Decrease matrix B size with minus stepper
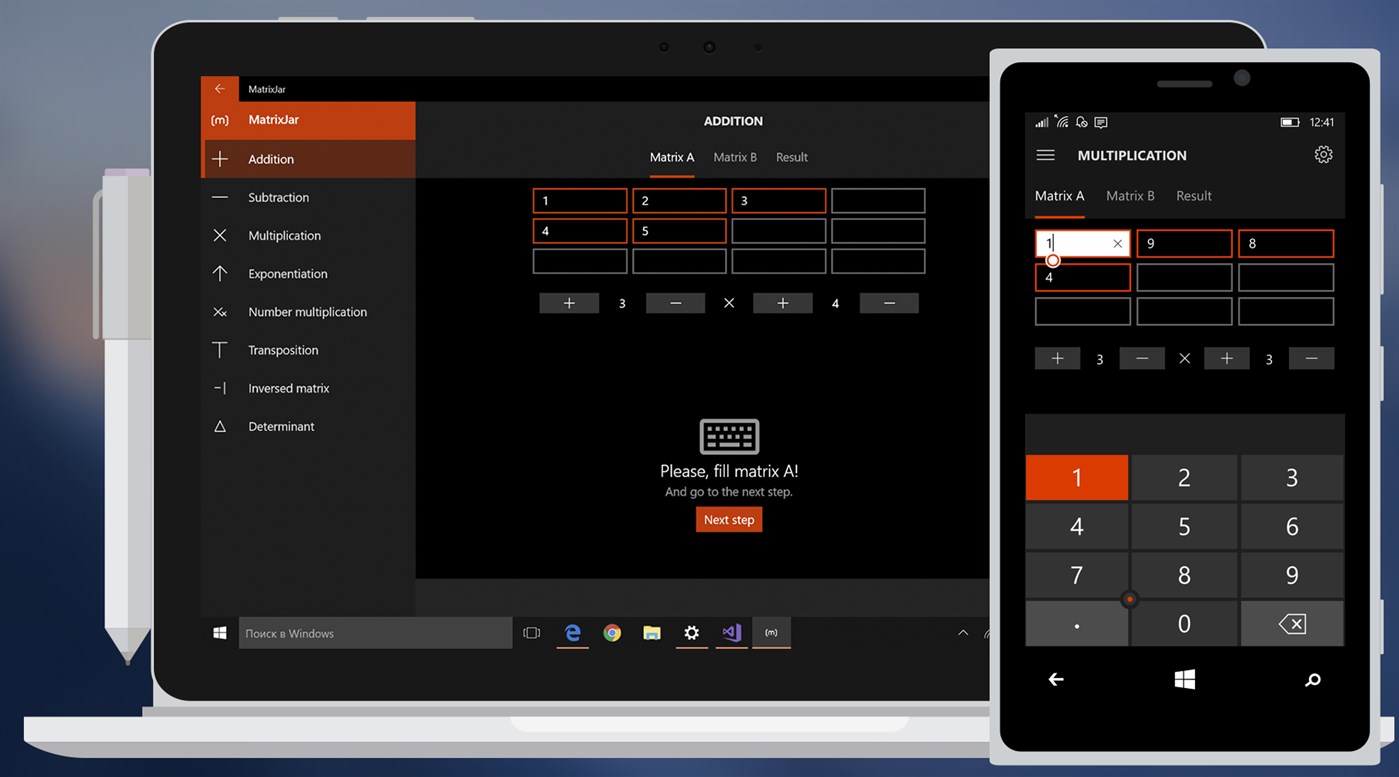This screenshot has height=777, width=1399. pos(888,303)
